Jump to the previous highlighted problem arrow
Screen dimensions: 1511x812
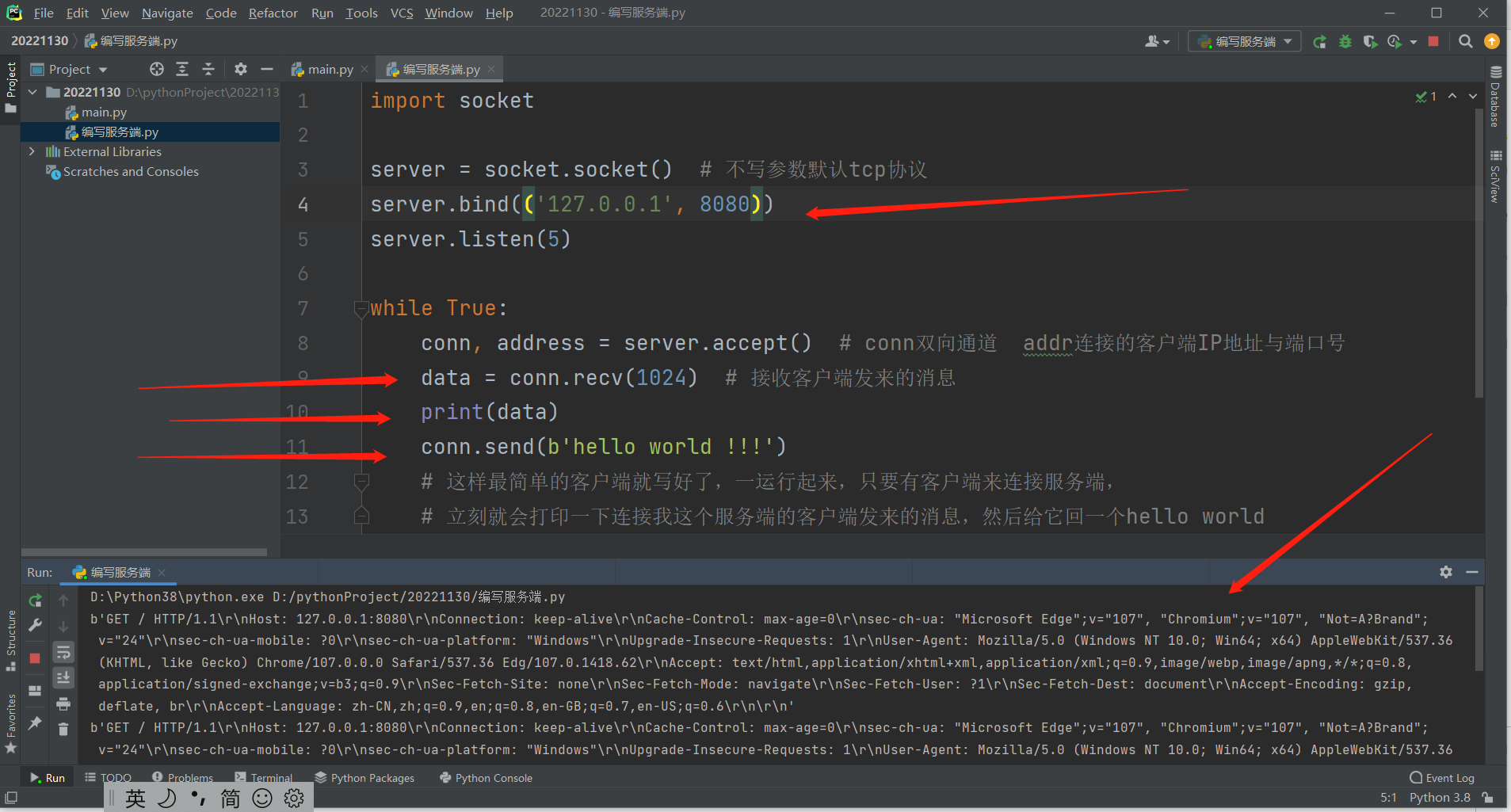point(1452,96)
